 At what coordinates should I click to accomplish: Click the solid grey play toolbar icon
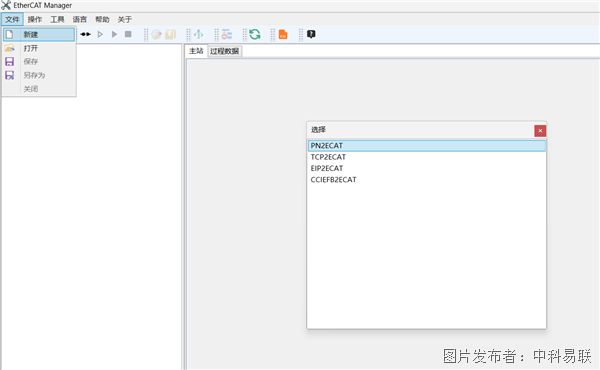coord(114,34)
